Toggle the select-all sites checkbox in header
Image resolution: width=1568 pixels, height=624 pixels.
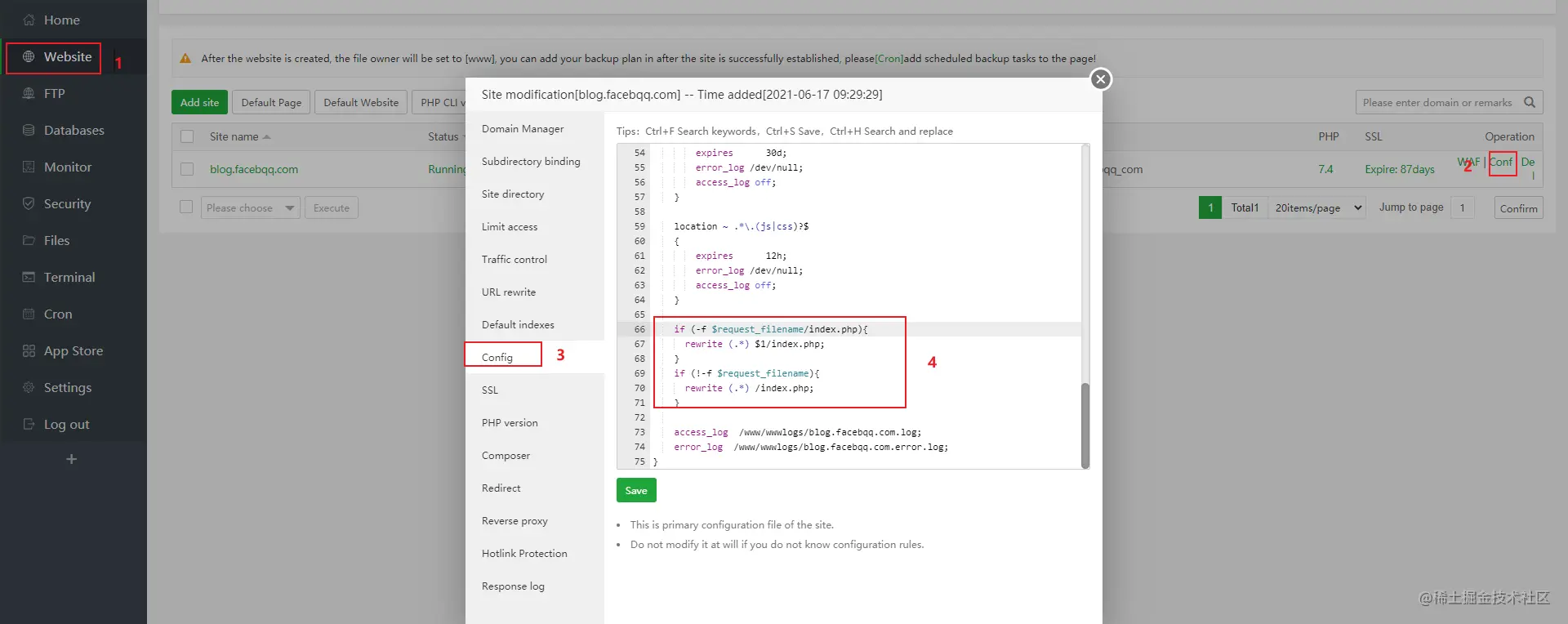coord(187,136)
